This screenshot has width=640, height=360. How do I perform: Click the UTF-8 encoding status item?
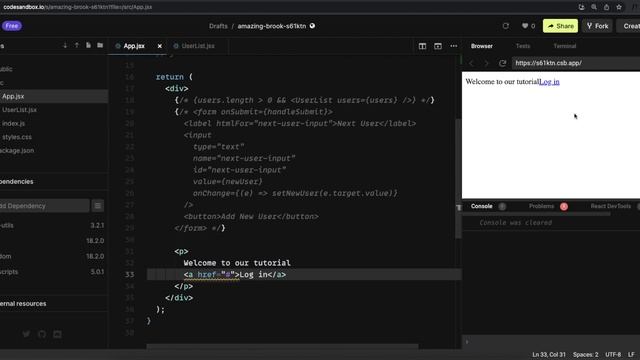(613, 355)
